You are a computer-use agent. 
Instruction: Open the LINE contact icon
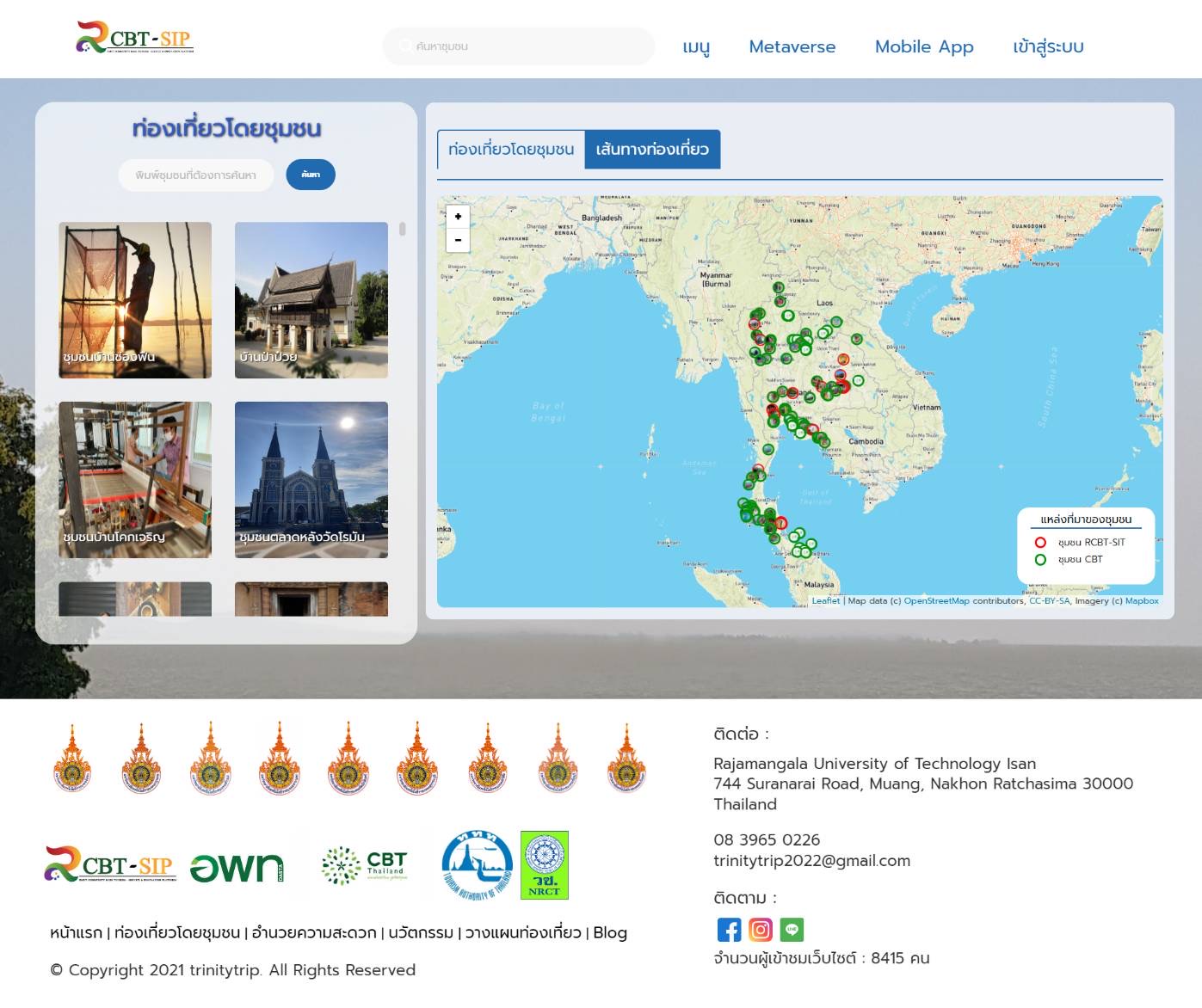[x=792, y=930]
